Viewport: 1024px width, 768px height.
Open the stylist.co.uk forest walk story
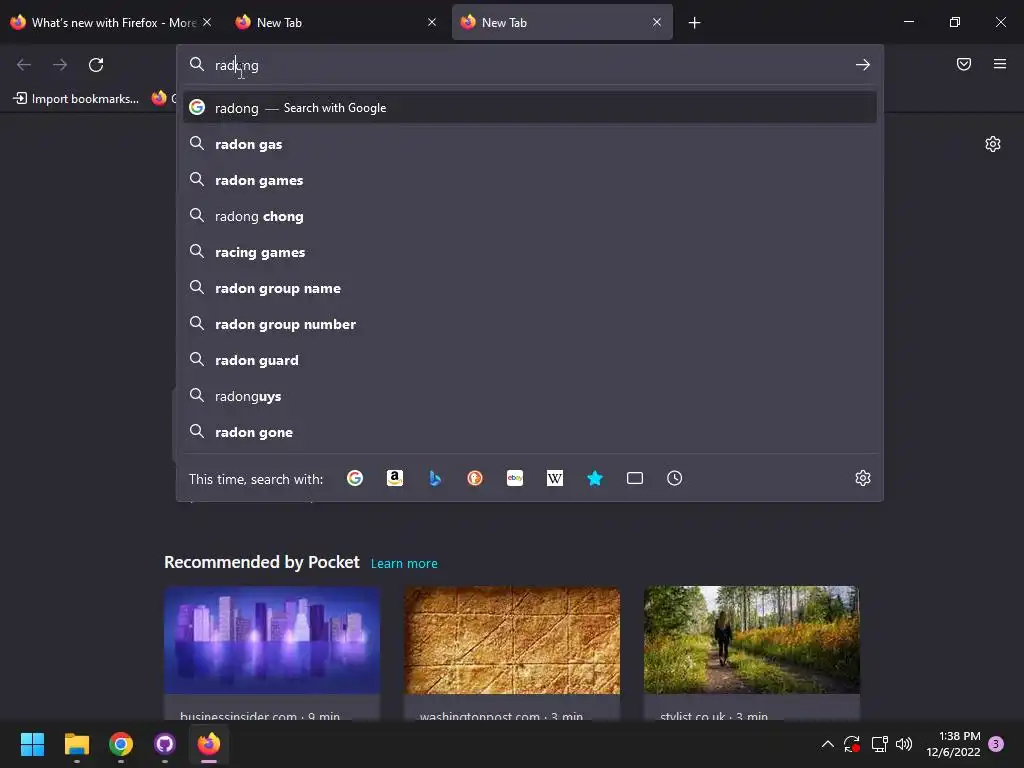click(x=752, y=653)
